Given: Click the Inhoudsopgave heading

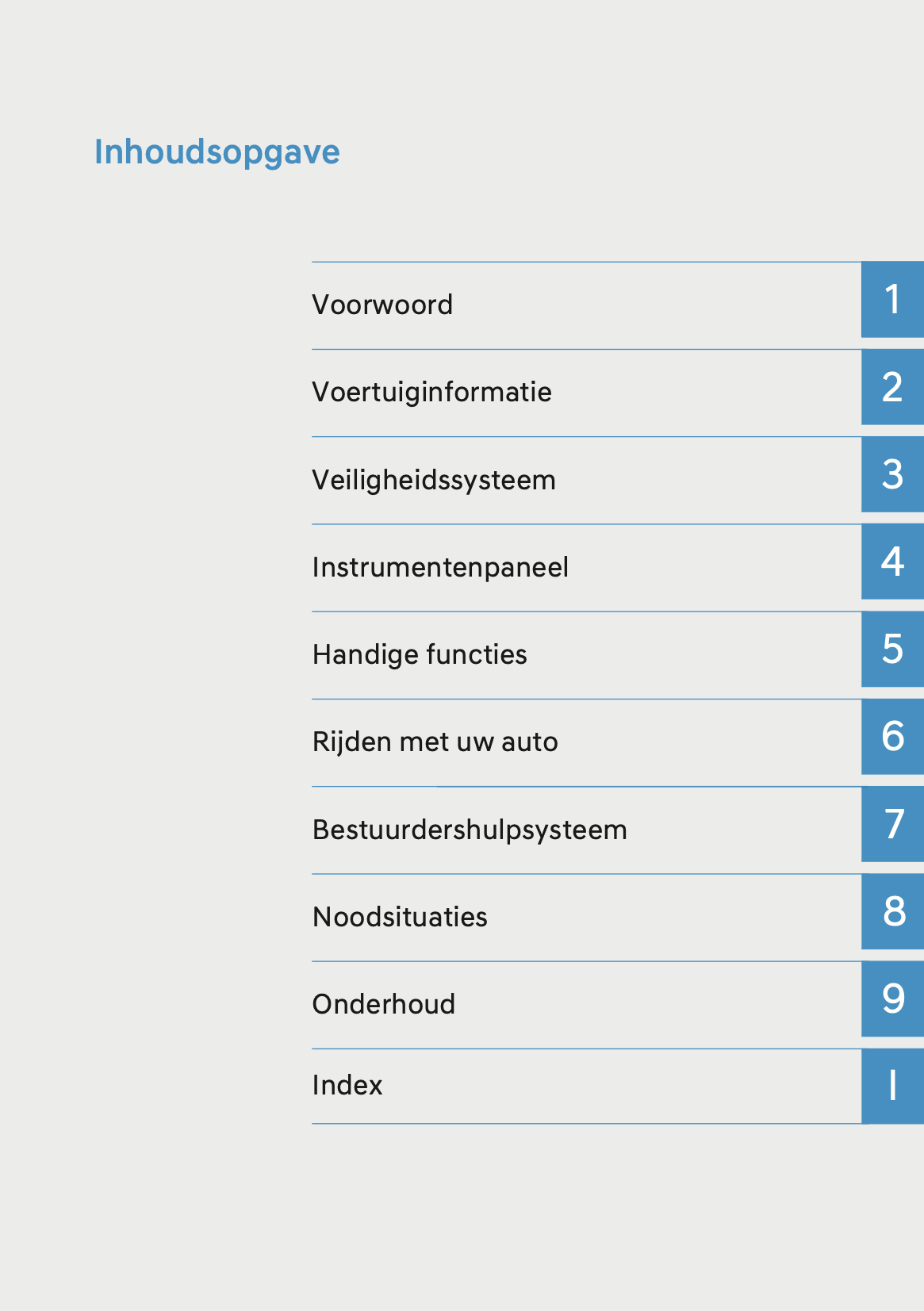Looking at the screenshot, I should click(x=217, y=151).
